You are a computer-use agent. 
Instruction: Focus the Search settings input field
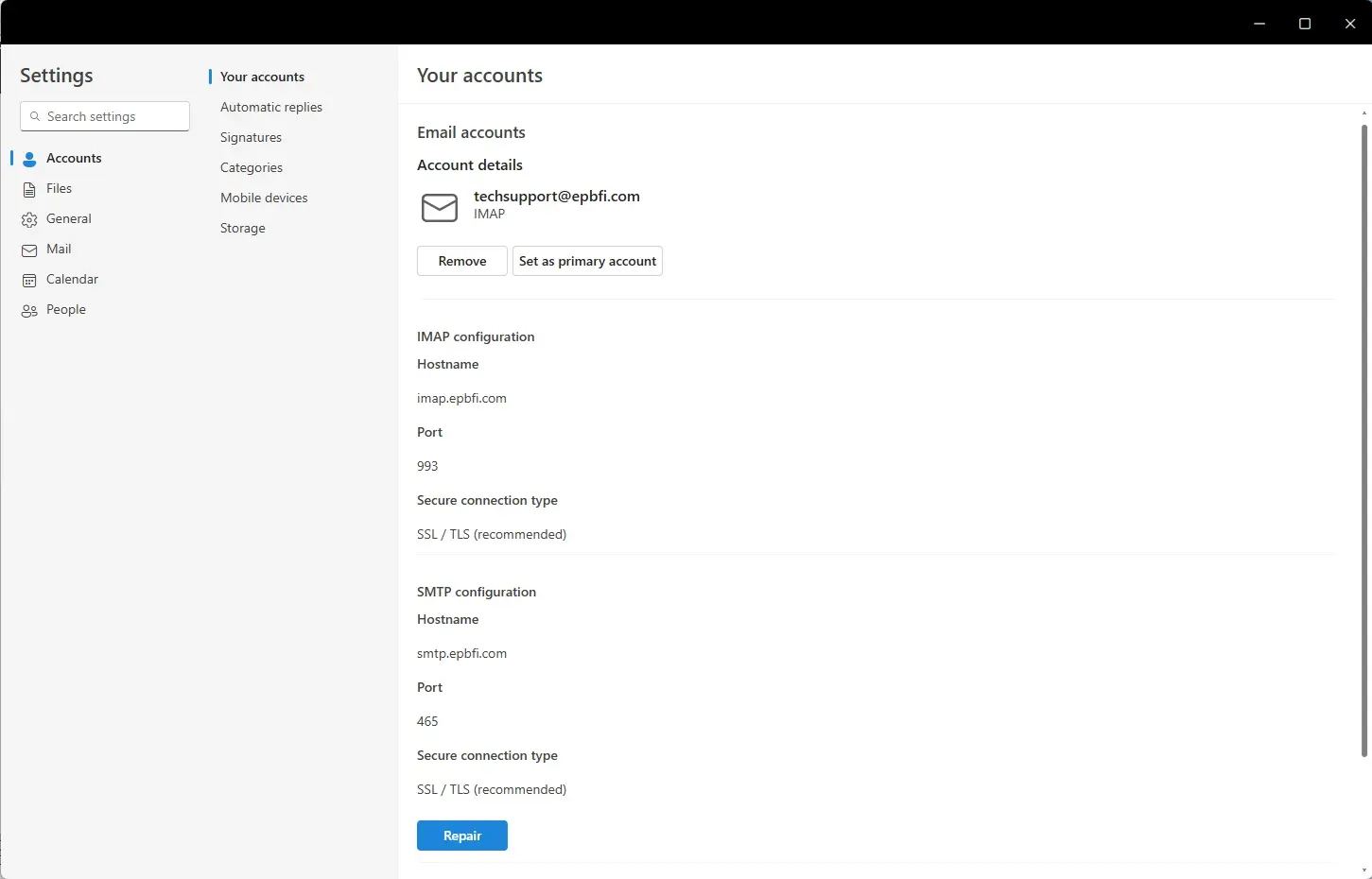click(x=113, y=116)
